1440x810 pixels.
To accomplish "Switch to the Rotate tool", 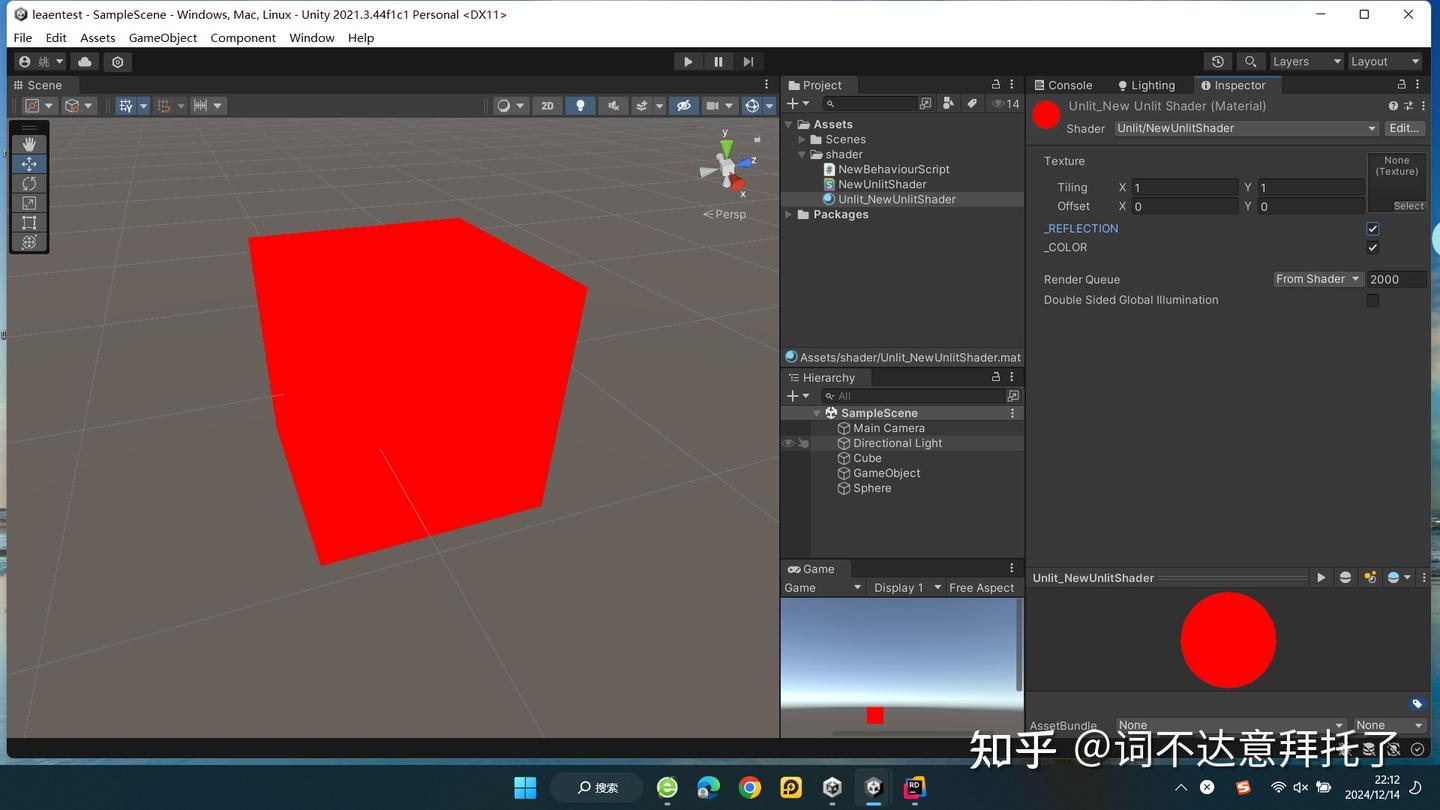I will click(x=29, y=183).
